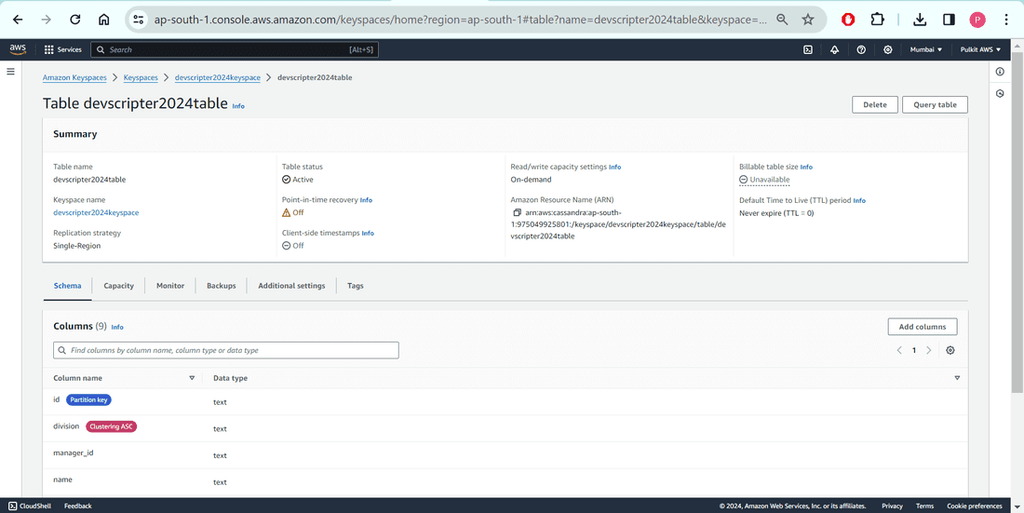This screenshot has width=1024, height=513.
Task: Go to AWS console home via logo
Action: [18, 50]
